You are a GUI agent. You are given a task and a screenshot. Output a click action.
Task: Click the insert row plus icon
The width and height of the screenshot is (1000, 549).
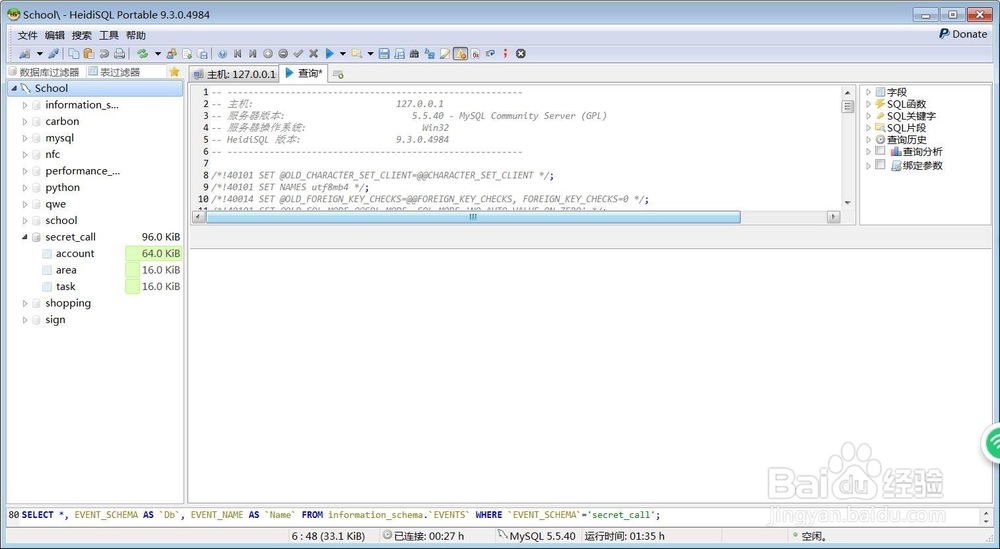click(x=268, y=54)
